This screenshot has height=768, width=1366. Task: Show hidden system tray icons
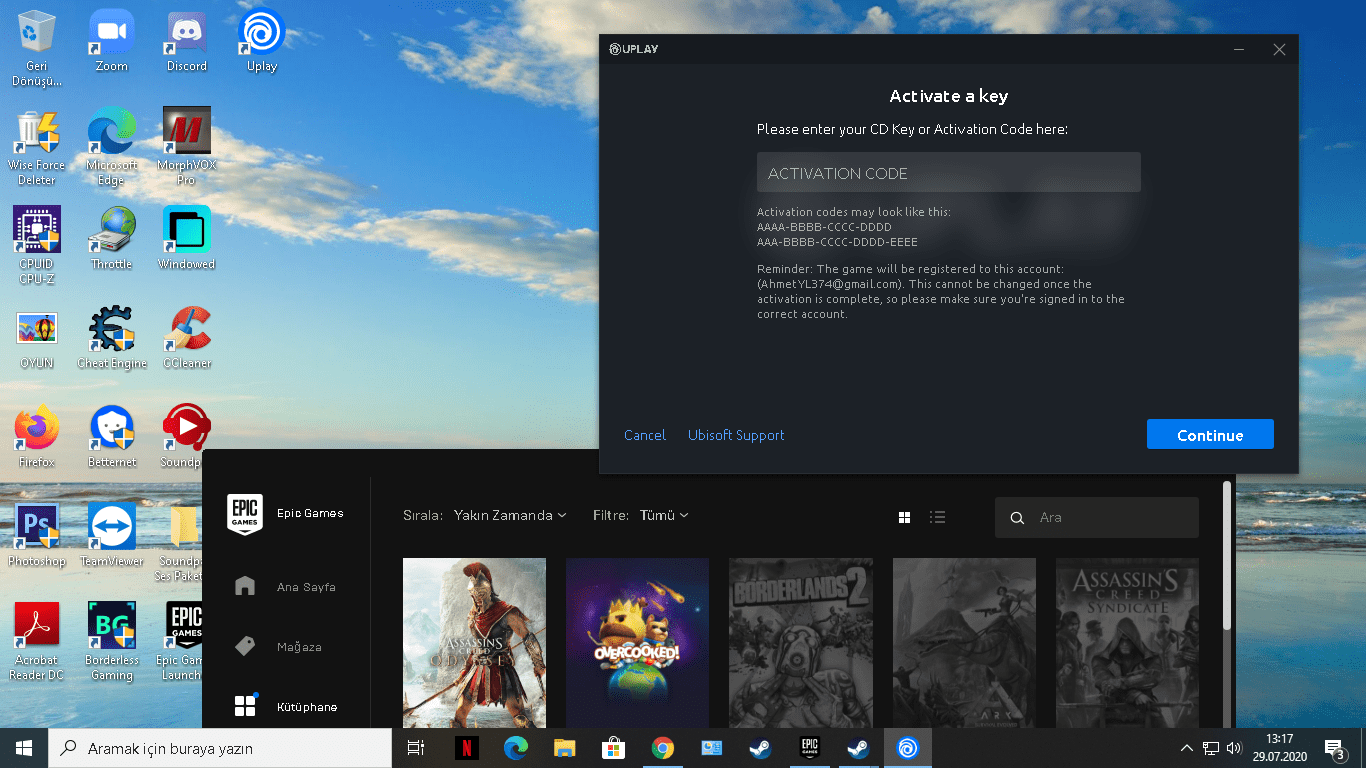coord(1186,748)
